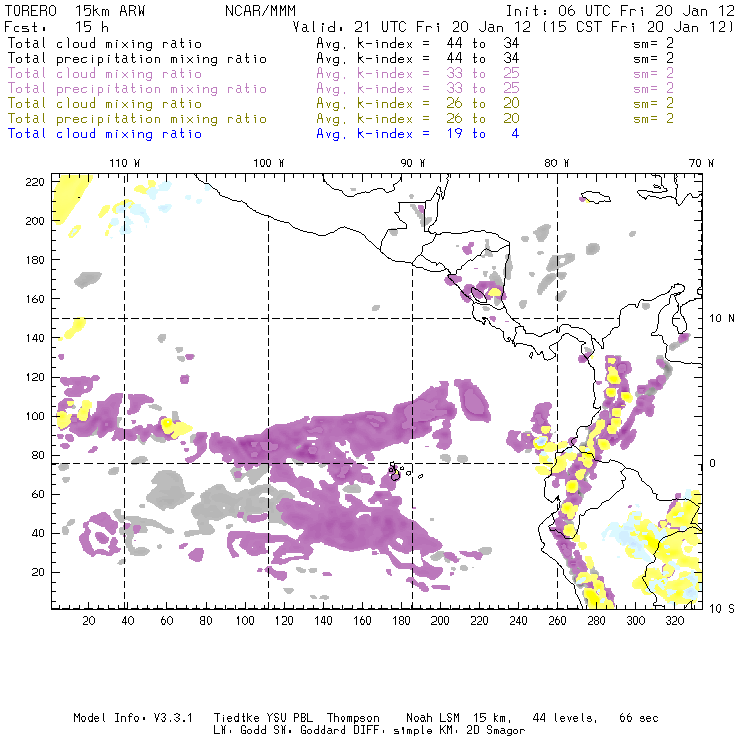Click the '220' value on the vertical axis
This screenshot has height=740, width=740.
point(35,182)
